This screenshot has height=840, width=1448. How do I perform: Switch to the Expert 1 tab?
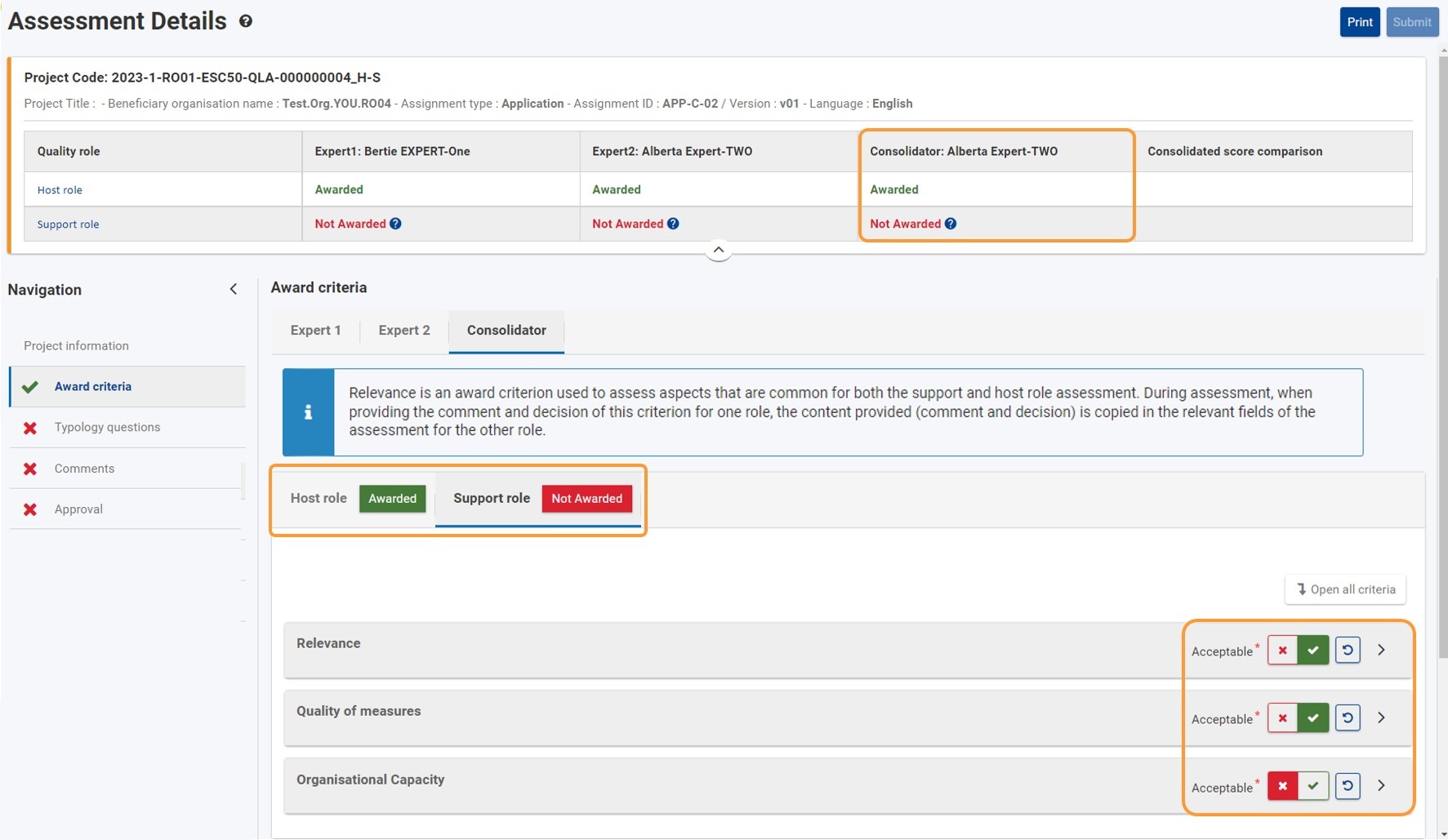(315, 331)
